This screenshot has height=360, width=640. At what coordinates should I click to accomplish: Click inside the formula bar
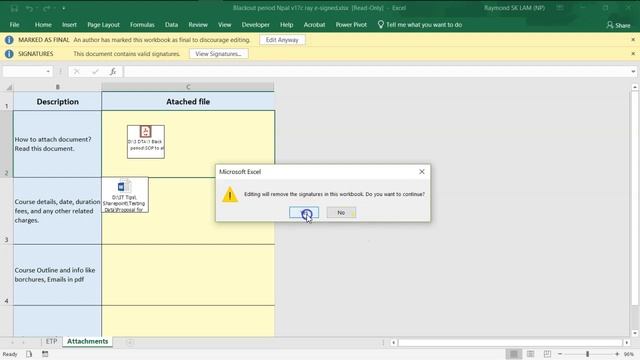pyautogui.click(x=376, y=71)
